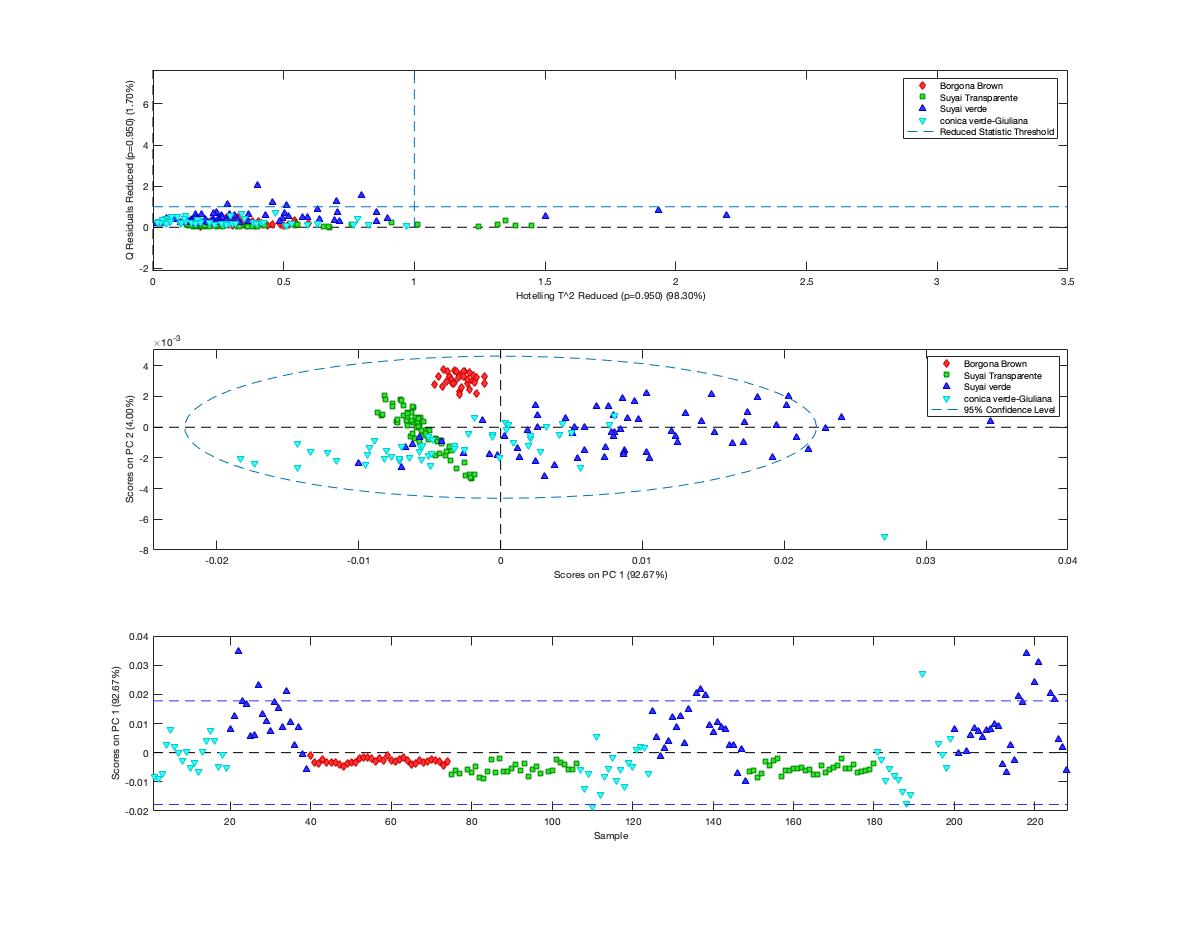Click 'Suyai Transparente' in the top plot legend
This screenshot has height=932, width=1180.
coord(978,98)
